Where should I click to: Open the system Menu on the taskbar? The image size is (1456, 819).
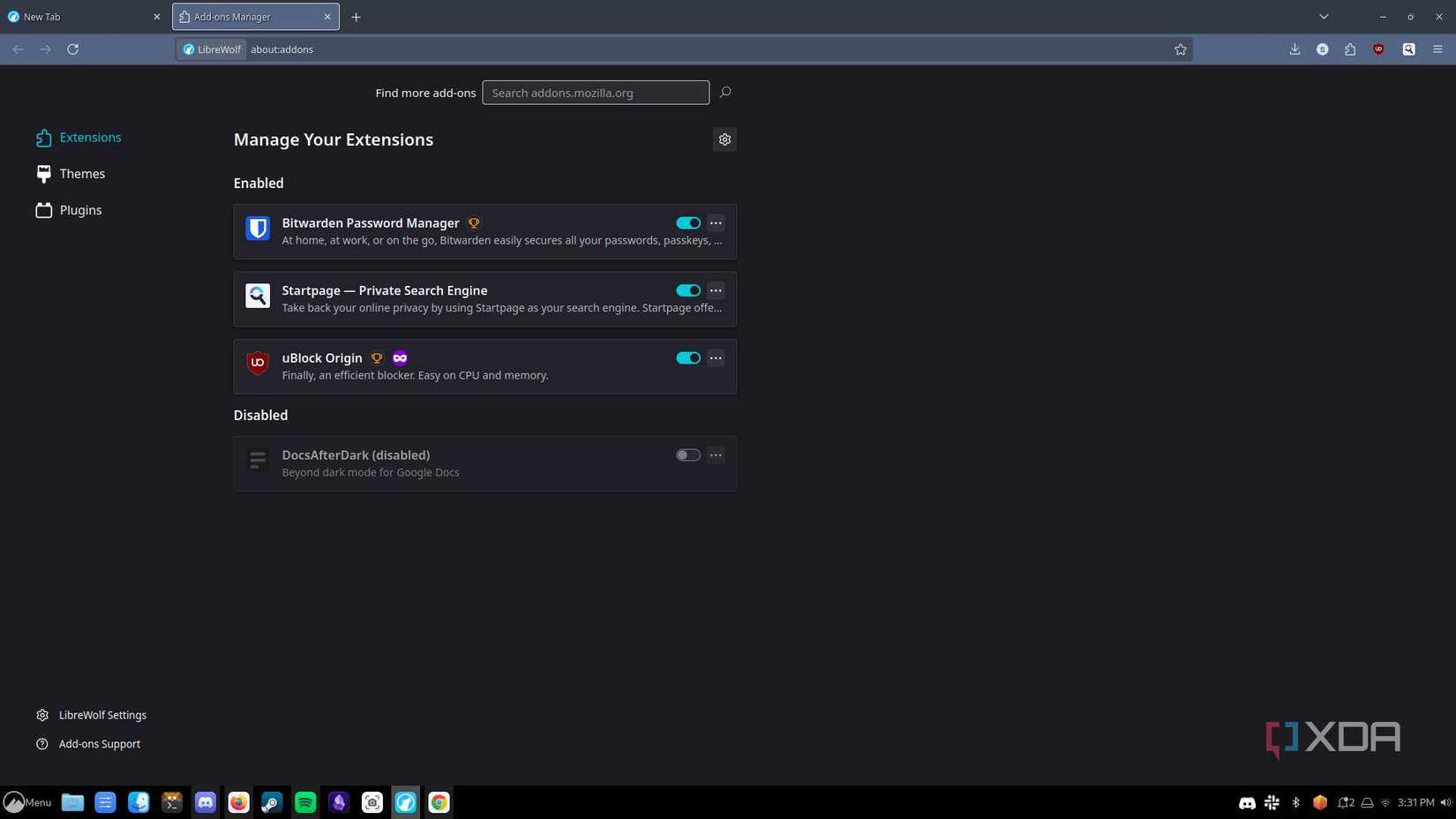pos(27,802)
